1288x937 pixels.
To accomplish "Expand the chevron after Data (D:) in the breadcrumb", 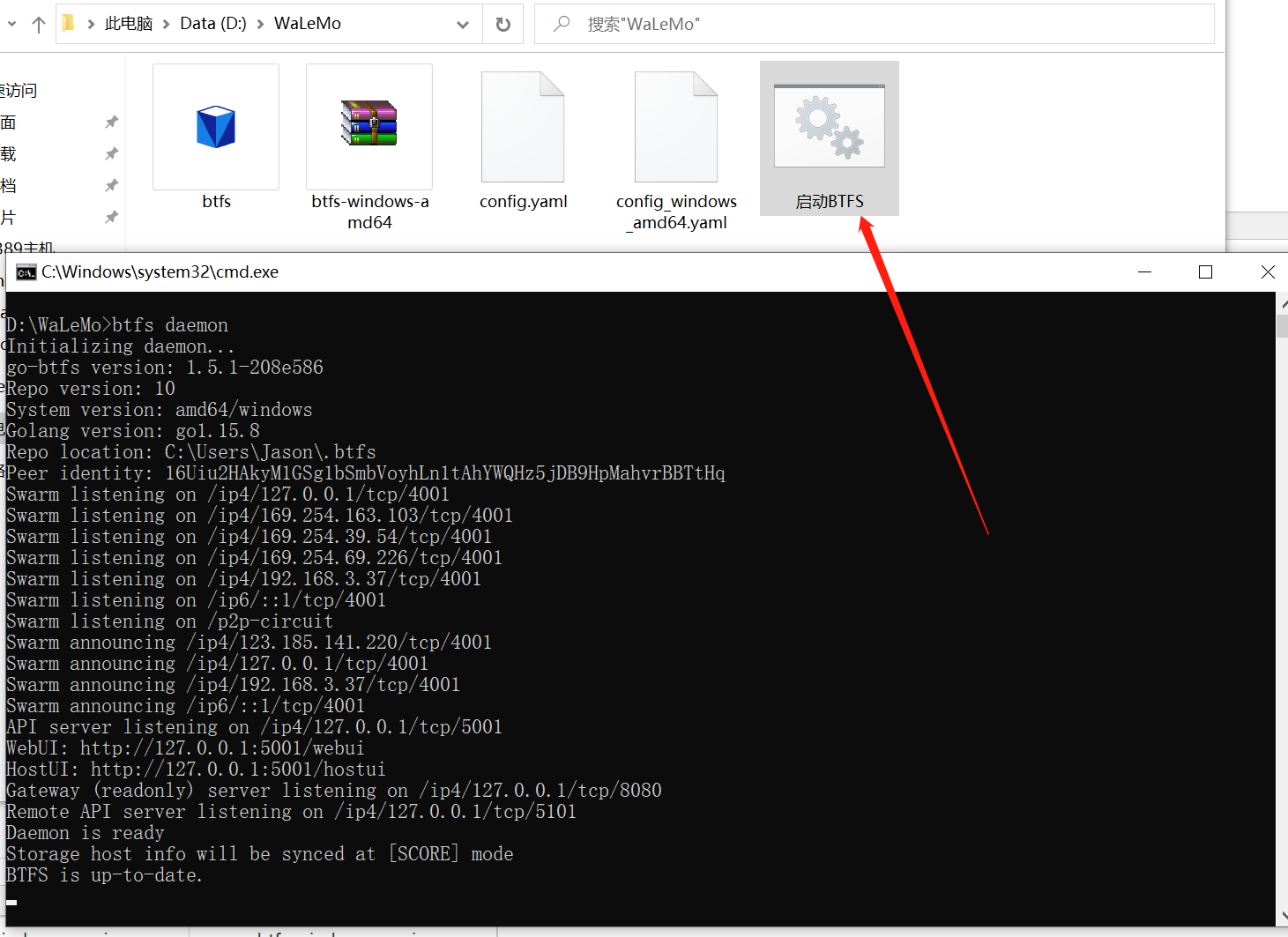I will [x=261, y=25].
